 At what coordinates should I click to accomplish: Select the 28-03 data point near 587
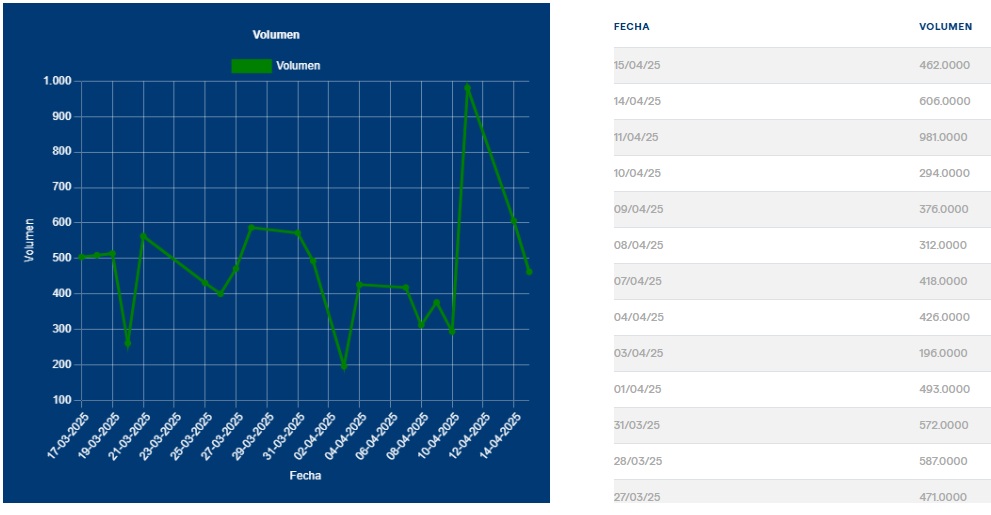point(251,228)
